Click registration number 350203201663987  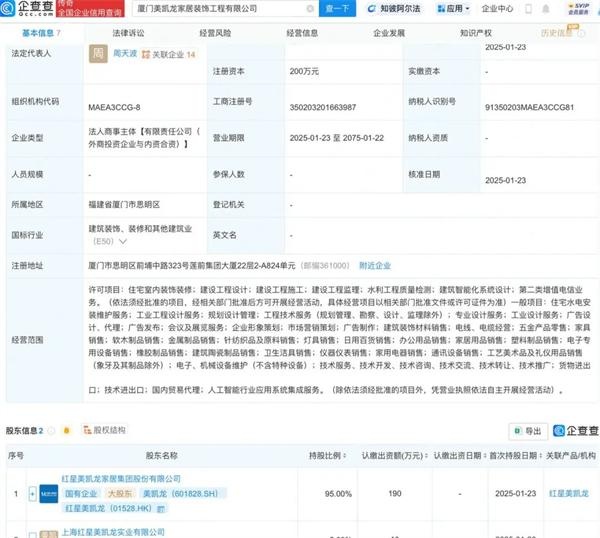(323, 108)
